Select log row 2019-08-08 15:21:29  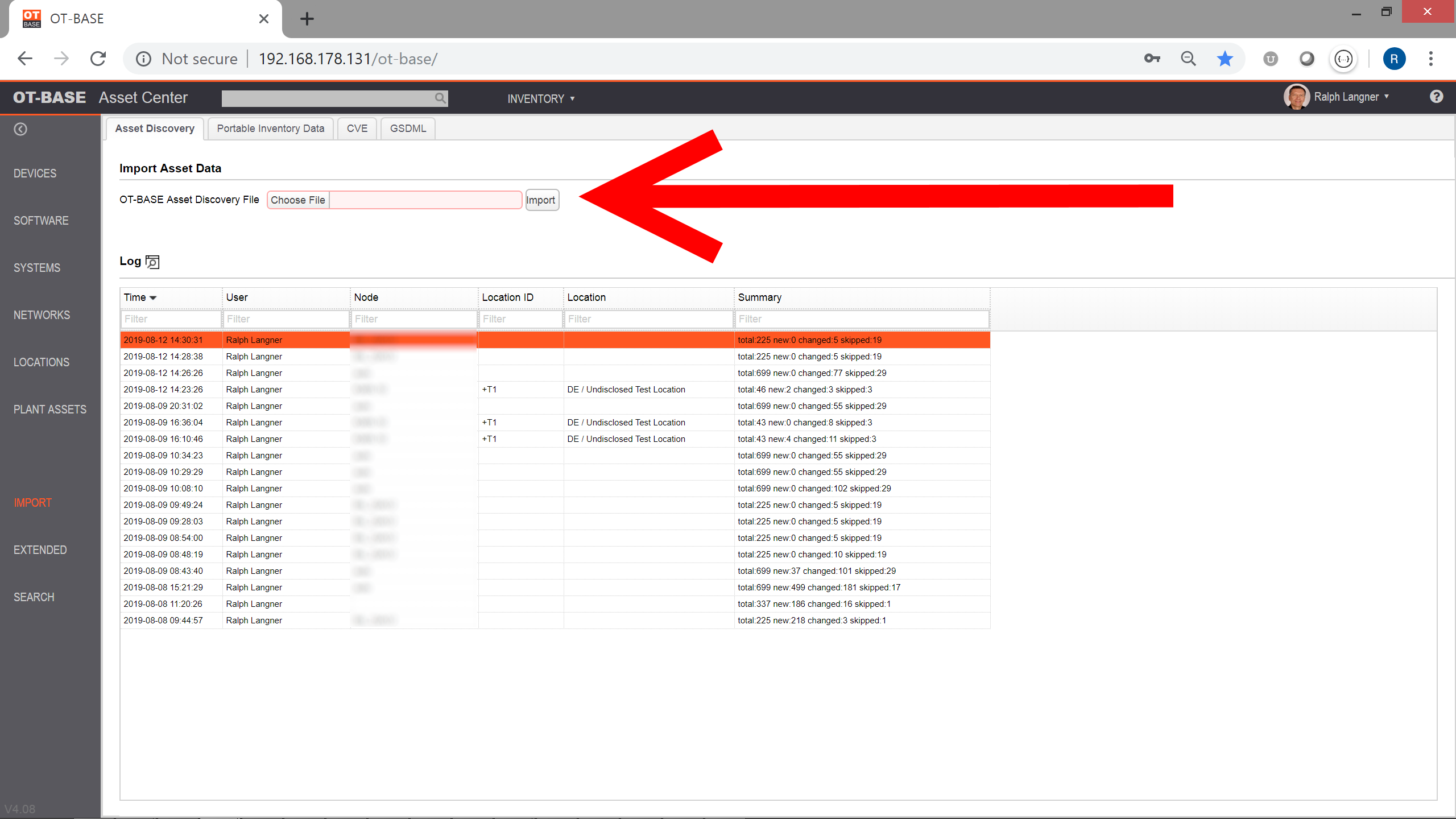[x=555, y=588]
